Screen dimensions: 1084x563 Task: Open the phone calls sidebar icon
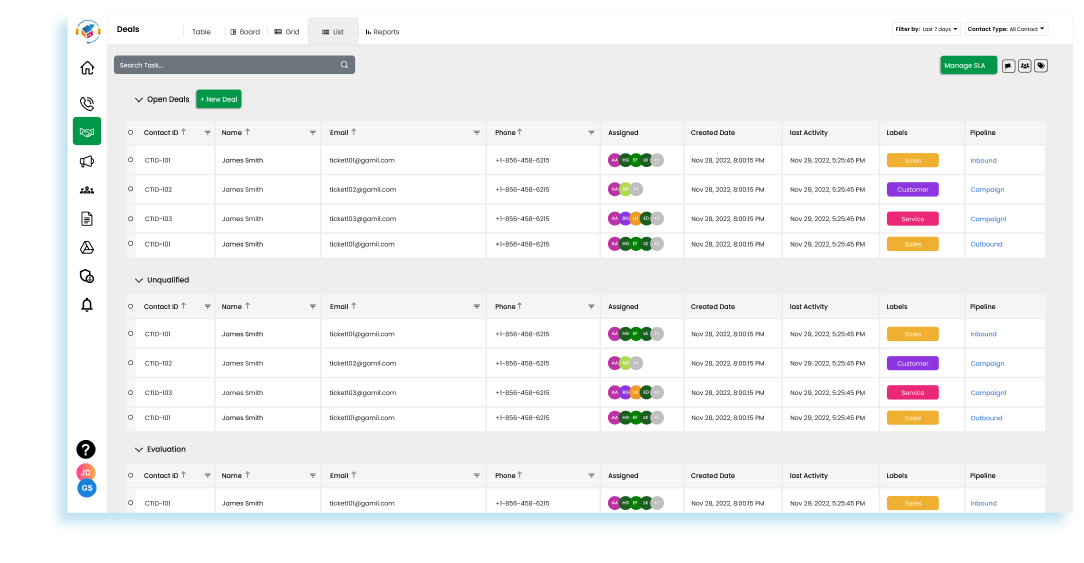(87, 103)
